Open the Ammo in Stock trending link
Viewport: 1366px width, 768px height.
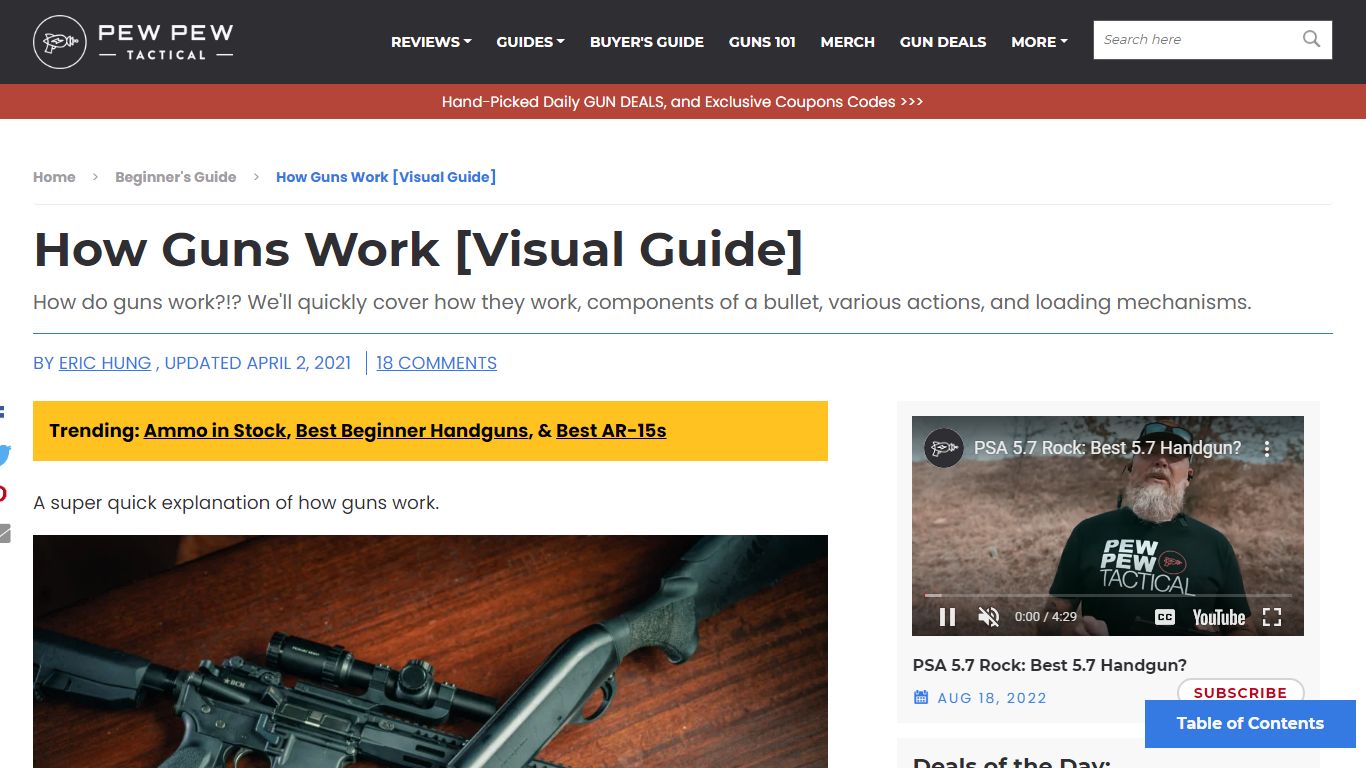[215, 431]
